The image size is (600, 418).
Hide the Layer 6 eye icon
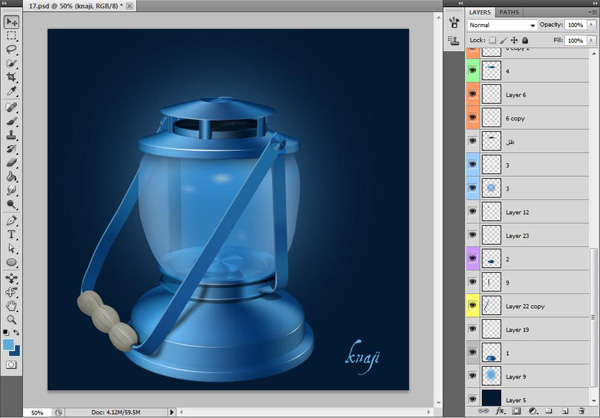[473, 94]
